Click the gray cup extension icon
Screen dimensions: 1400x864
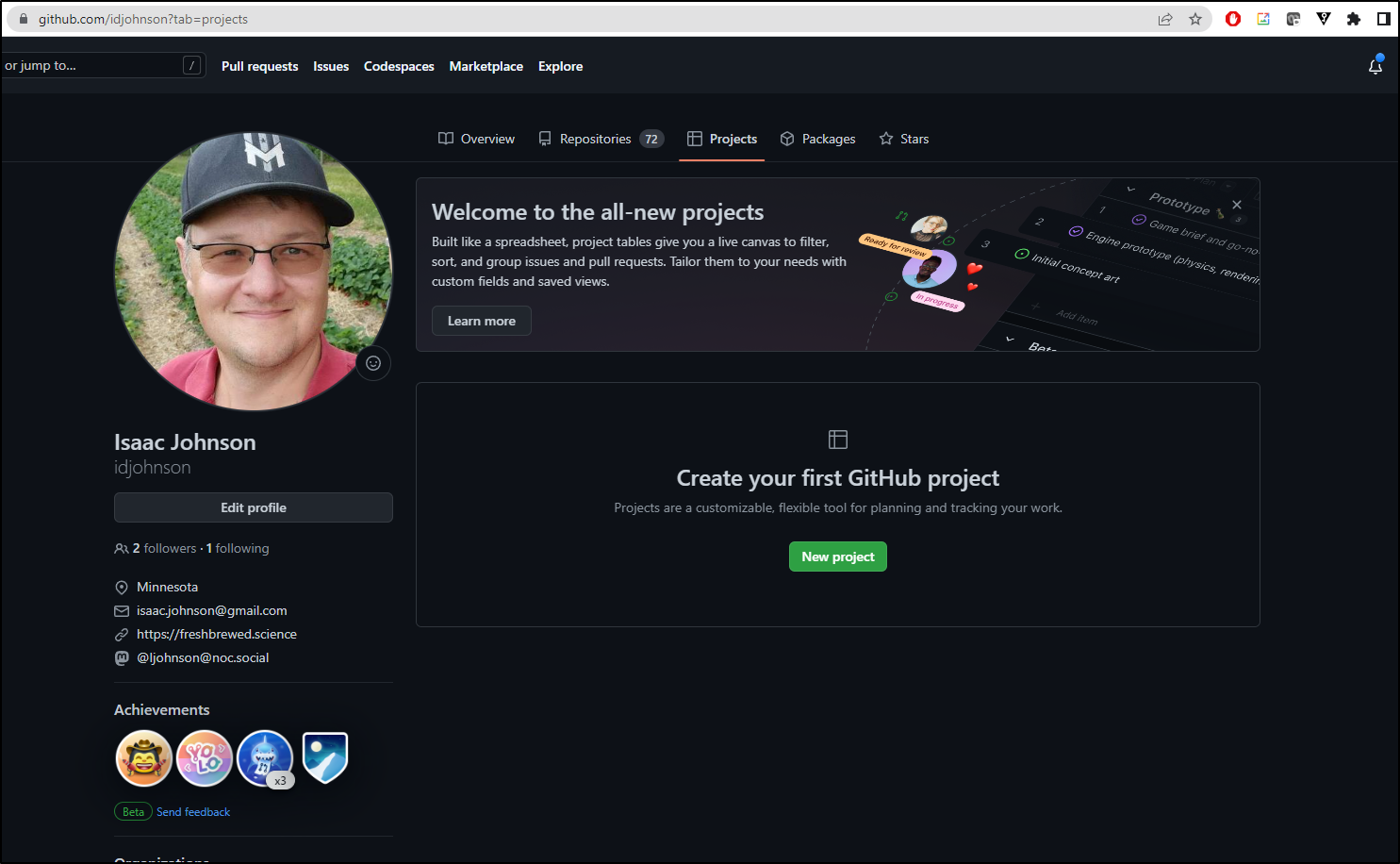pos(1293,19)
